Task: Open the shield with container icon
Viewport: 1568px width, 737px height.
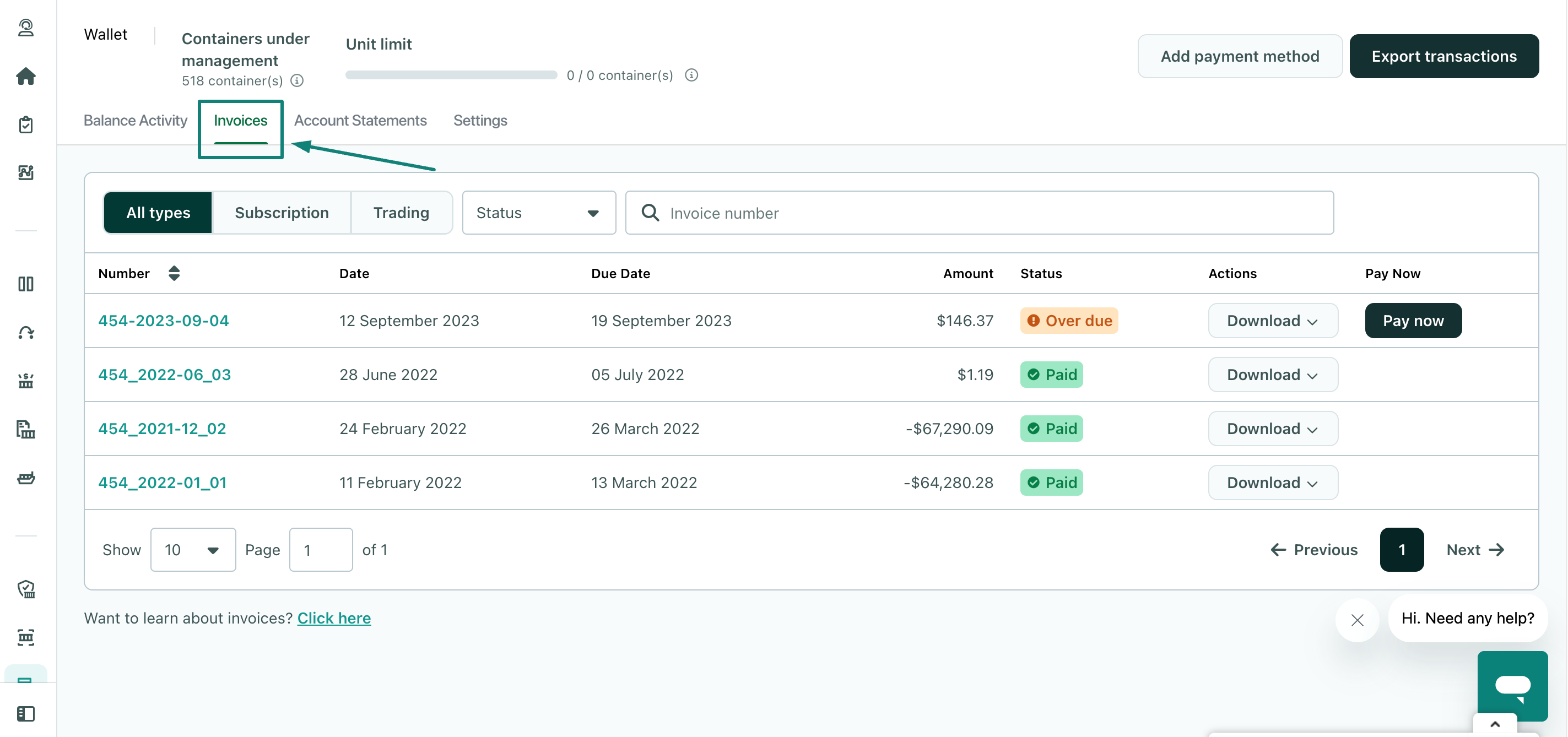Action: pos(25,588)
